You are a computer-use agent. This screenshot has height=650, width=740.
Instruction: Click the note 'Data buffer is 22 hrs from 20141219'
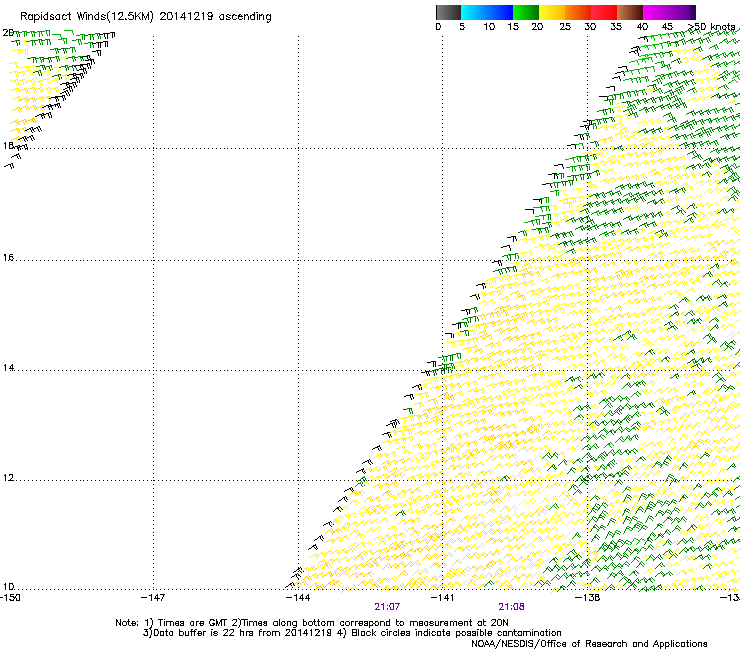click(243, 633)
